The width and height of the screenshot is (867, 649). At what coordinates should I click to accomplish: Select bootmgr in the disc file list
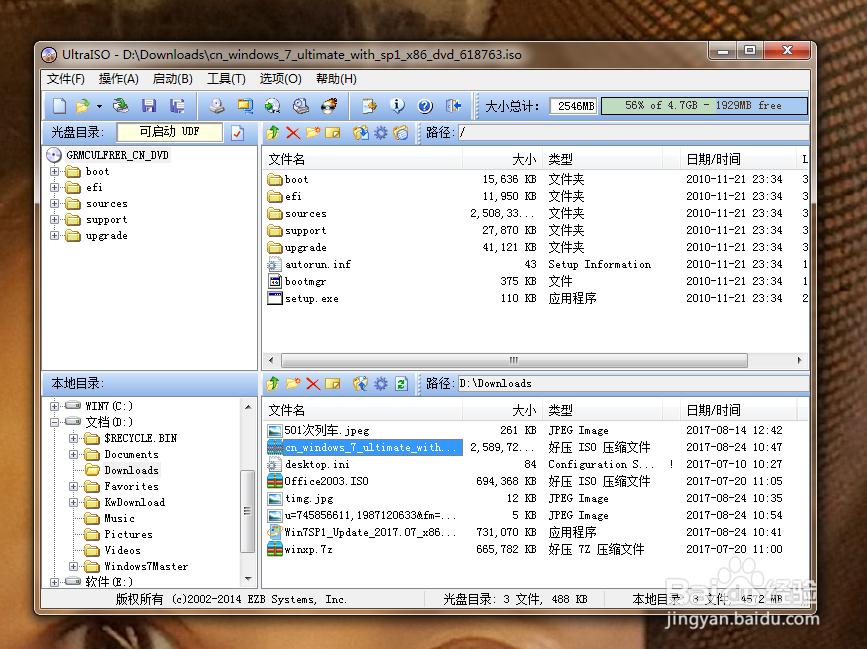tap(305, 281)
